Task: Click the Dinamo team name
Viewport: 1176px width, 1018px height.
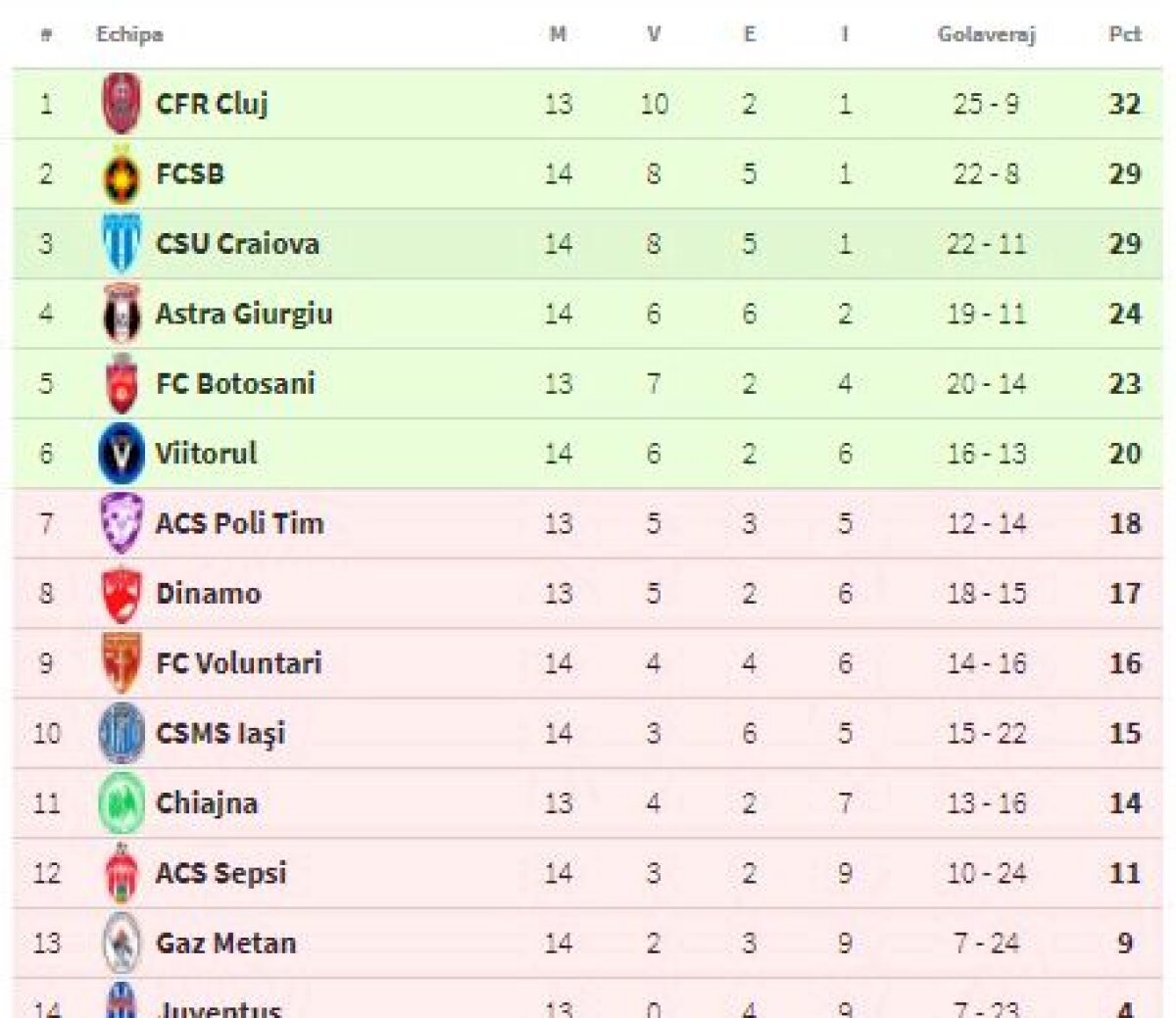Action: [x=209, y=594]
